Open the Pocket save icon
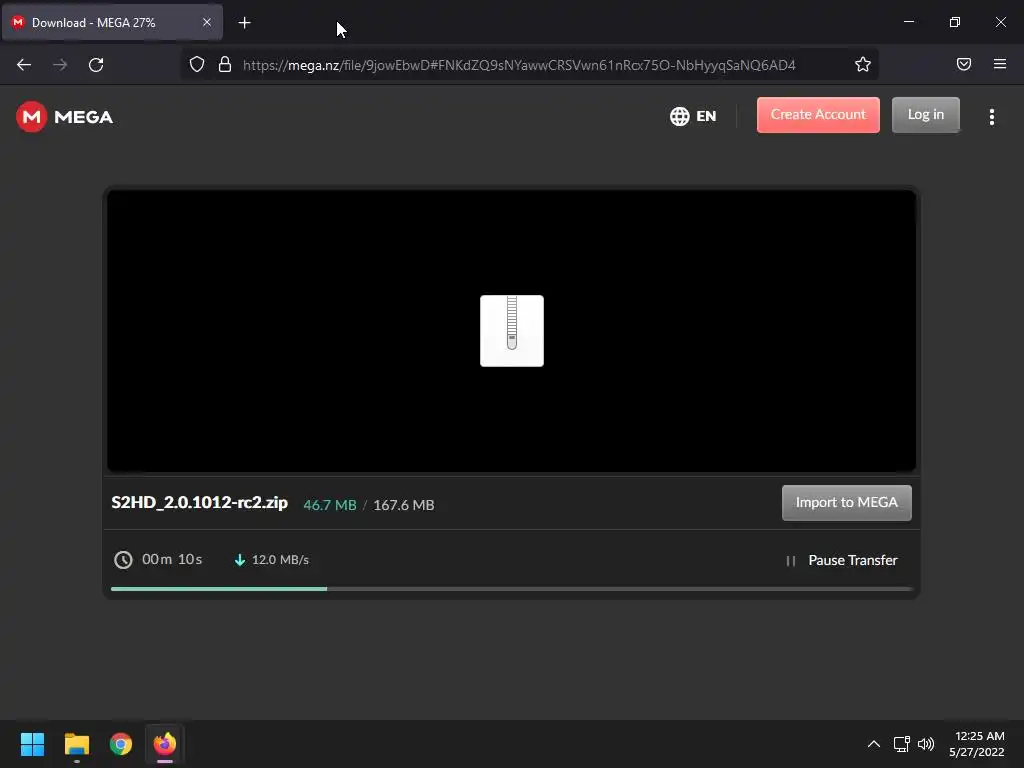Image resolution: width=1024 pixels, height=768 pixels. pos(963,64)
